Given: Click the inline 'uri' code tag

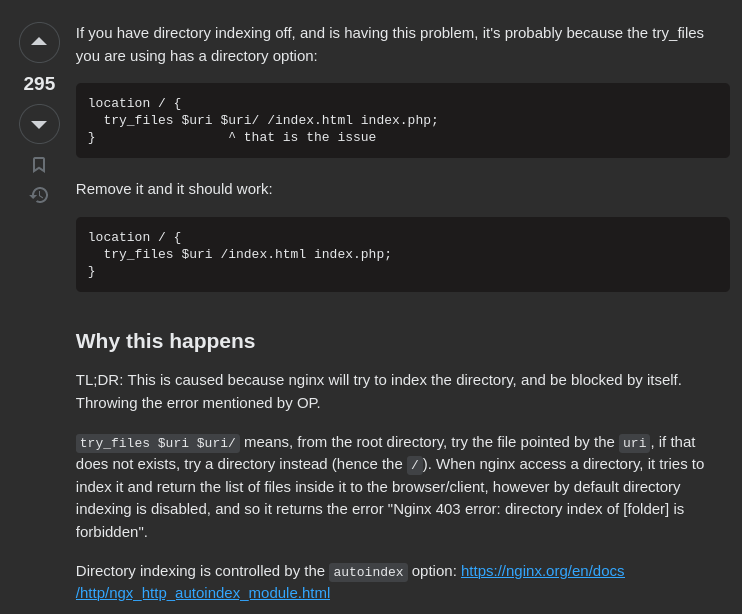Looking at the screenshot, I should (x=634, y=443).
